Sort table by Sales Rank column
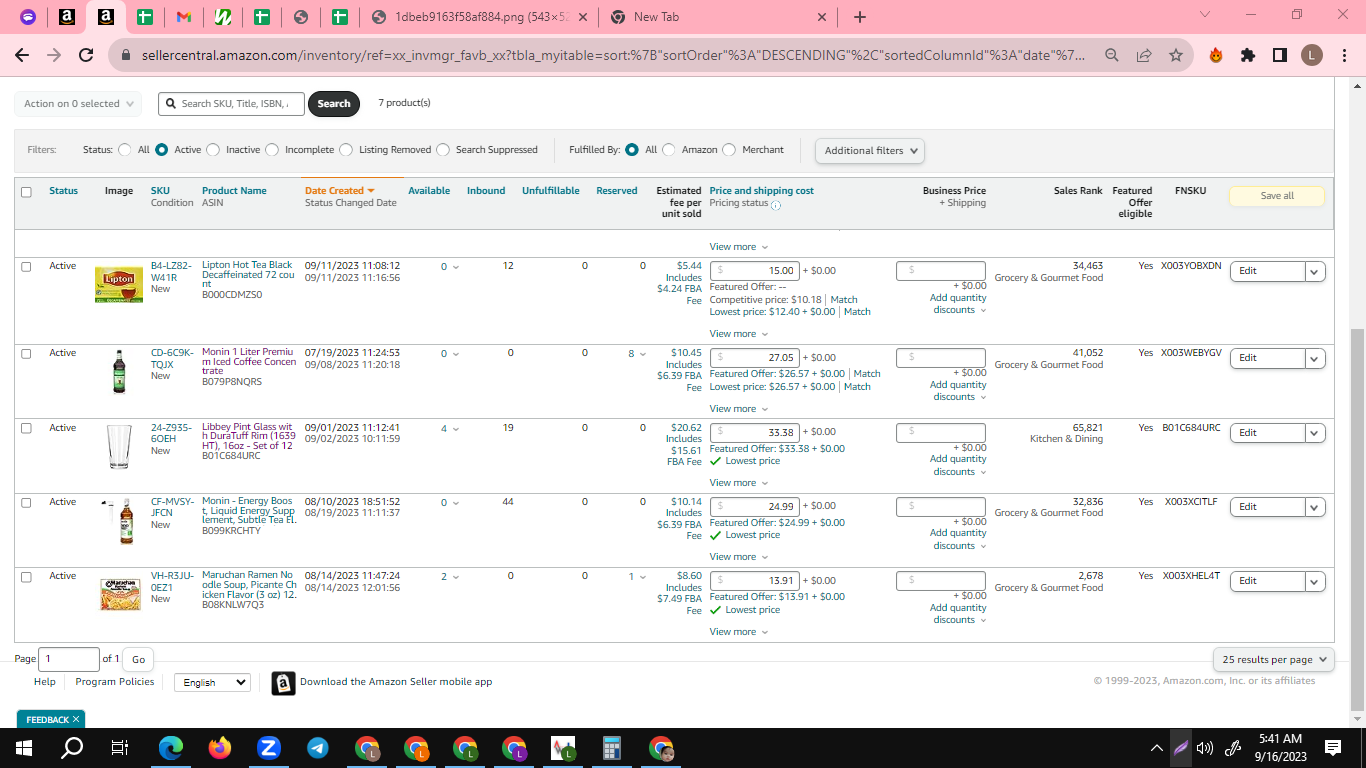The width and height of the screenshot is (1366, 768). coord(1078,191)
